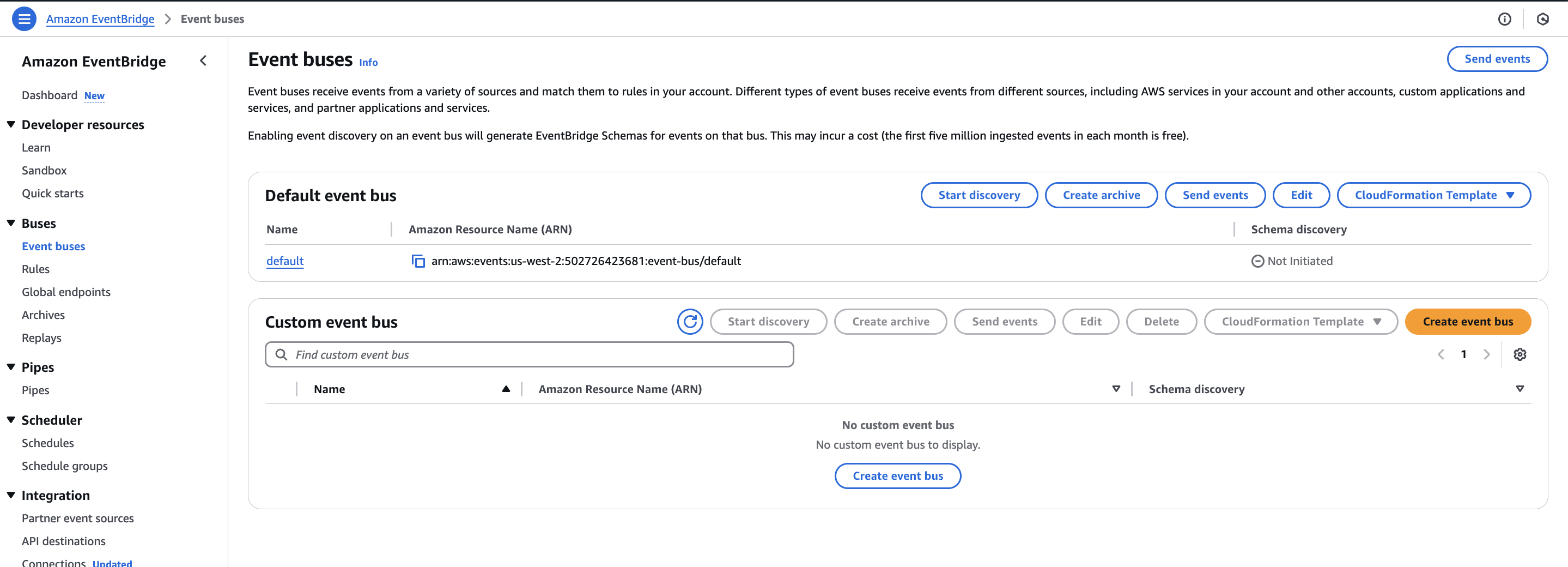Viewport: 1568px width, 567px height.
Task: Select Event buses in sidebar
Action: tap(53, 246)
